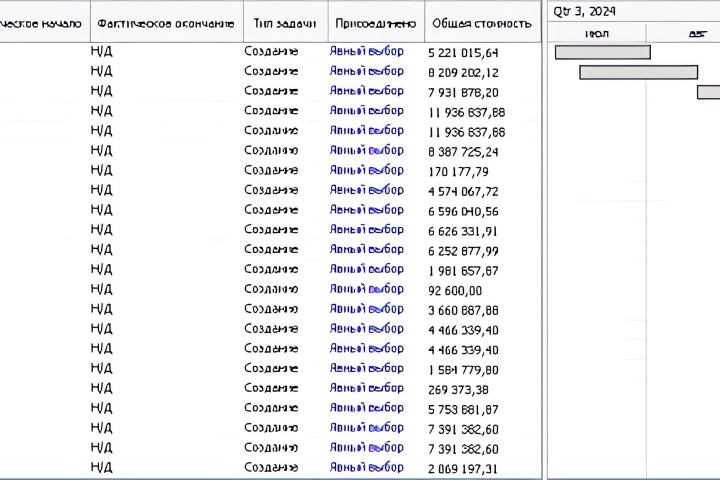Click Н/Д cell in row 8 209 202,12
This screenshot has height=480, width=720.
(x=101, y=71)
